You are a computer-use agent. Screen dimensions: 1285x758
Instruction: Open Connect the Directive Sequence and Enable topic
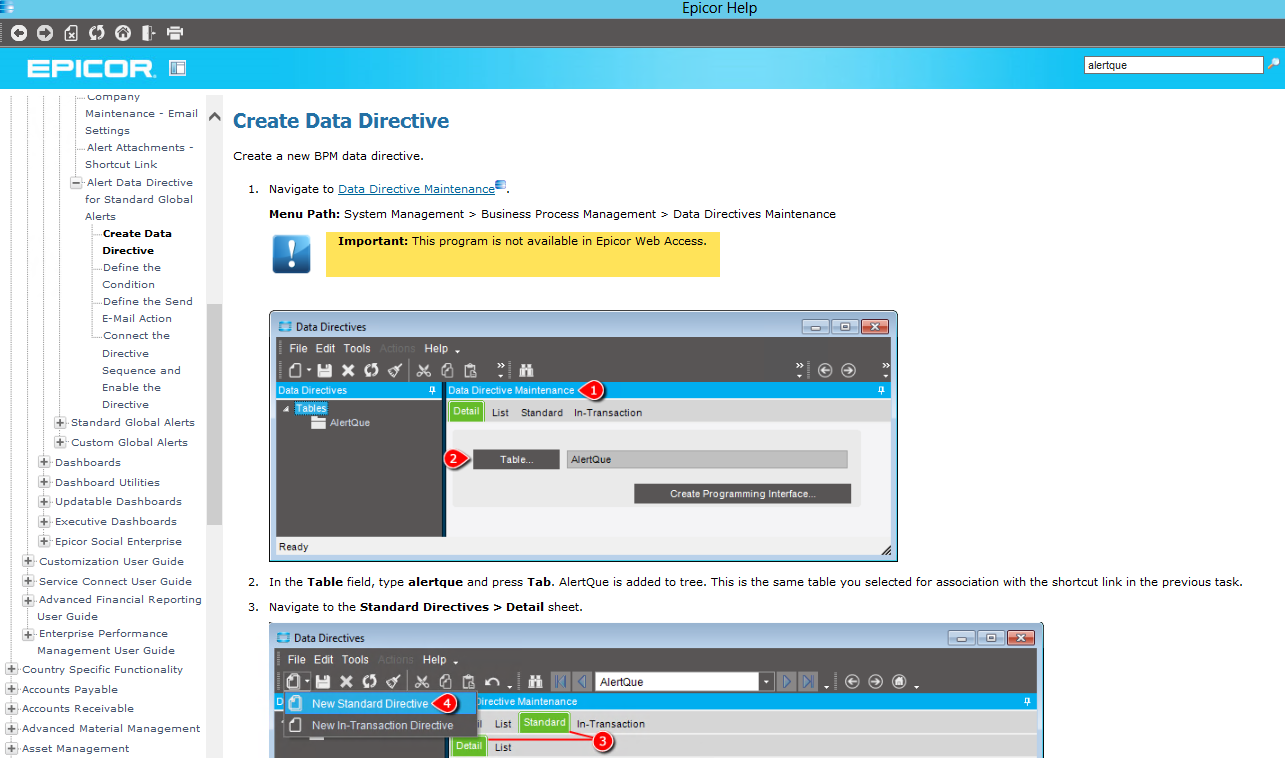141,370
